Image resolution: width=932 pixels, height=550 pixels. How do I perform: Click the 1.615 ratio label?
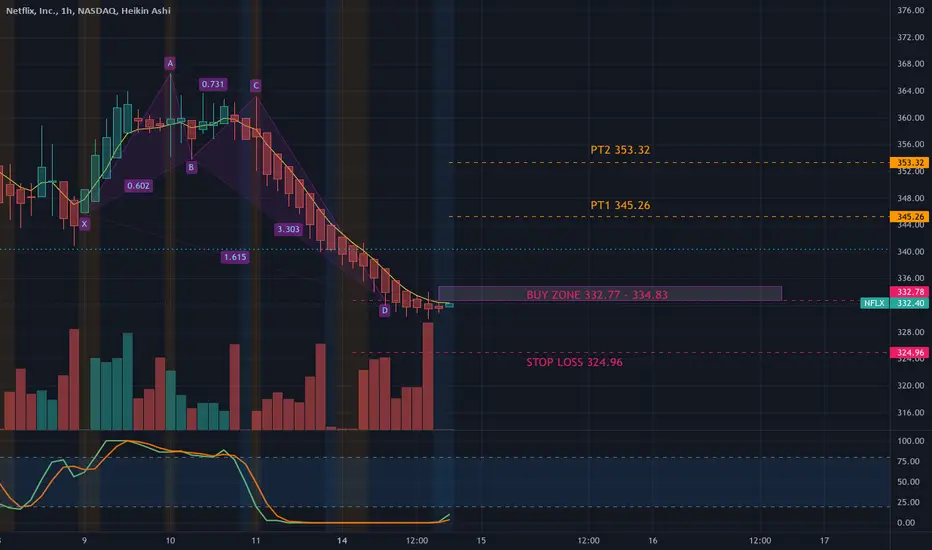235,257
